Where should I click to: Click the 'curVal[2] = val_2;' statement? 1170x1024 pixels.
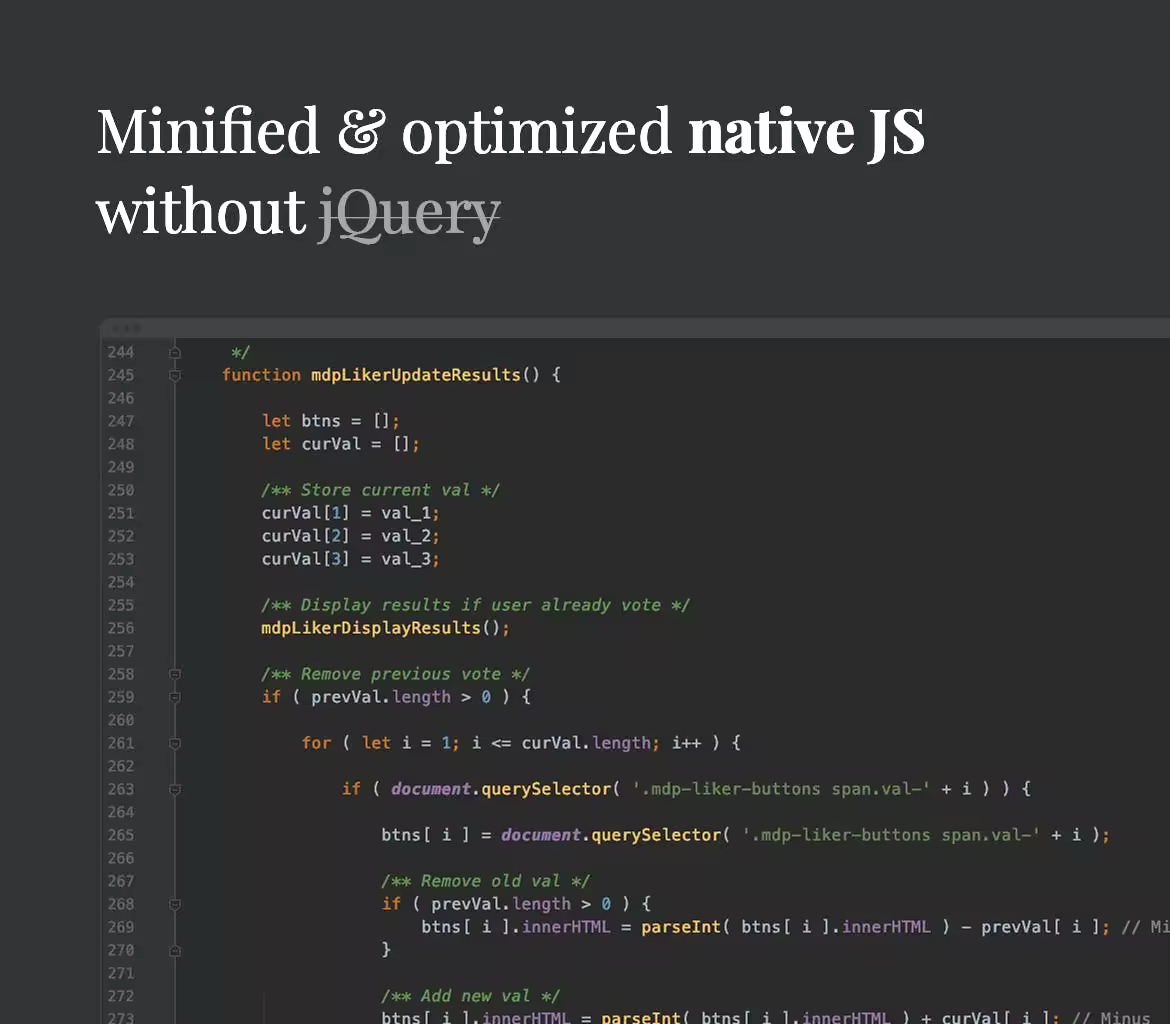pos(351,536)
